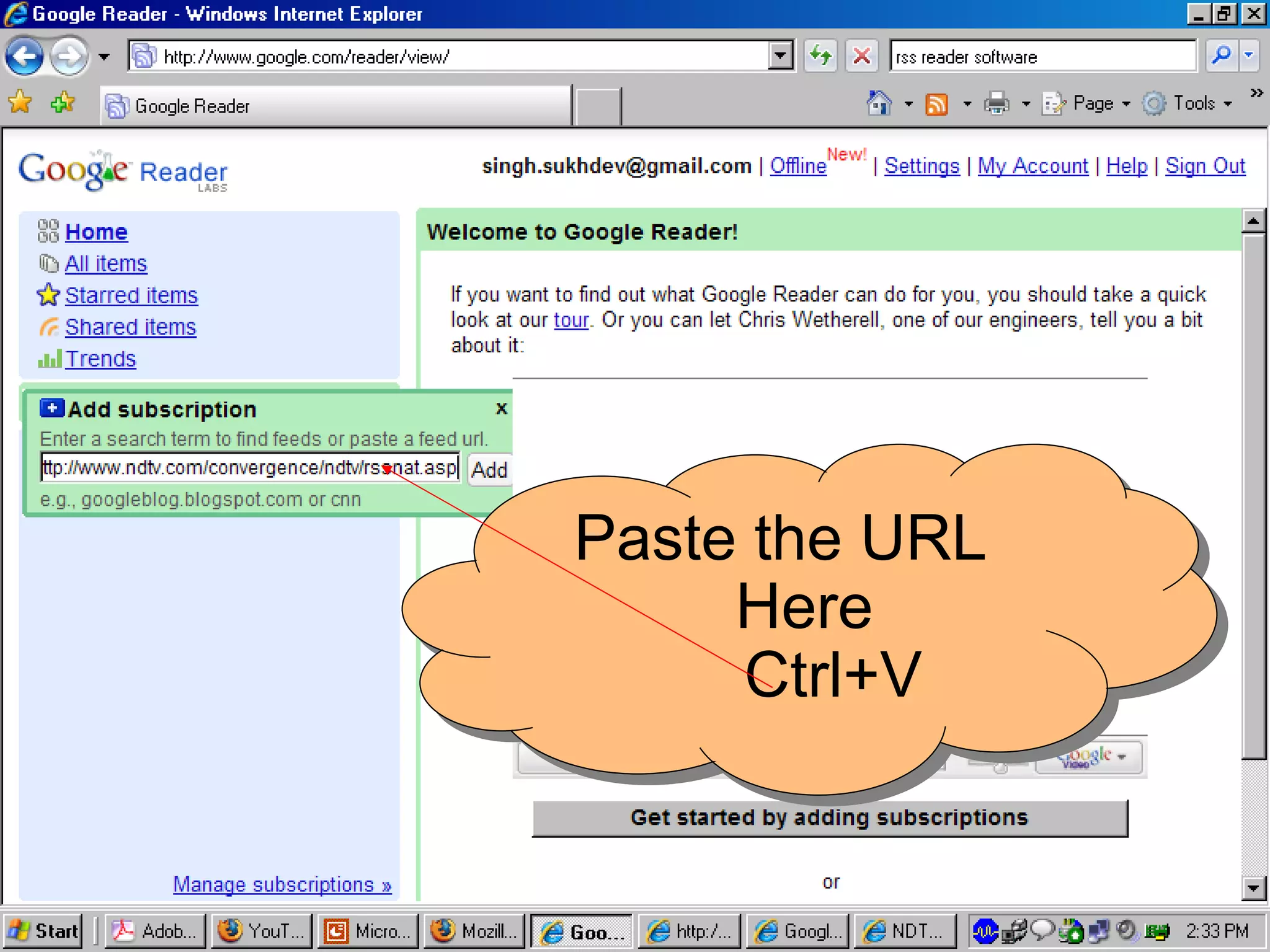This screenshot has height=952, width=1270.
Task: Click singh.sukhdev@gmail.com account text
Action: tap(617, 166)
